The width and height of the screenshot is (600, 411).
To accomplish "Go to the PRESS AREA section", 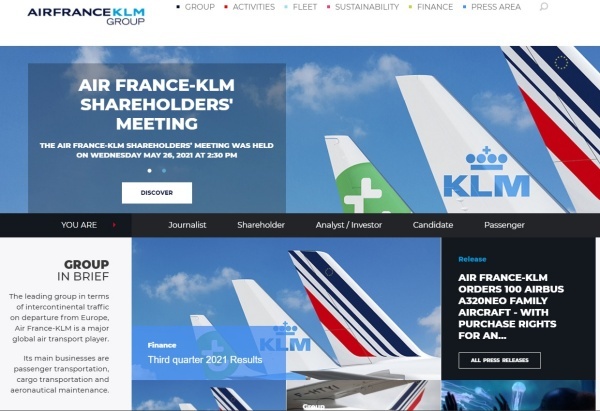I will pos(496,7).
